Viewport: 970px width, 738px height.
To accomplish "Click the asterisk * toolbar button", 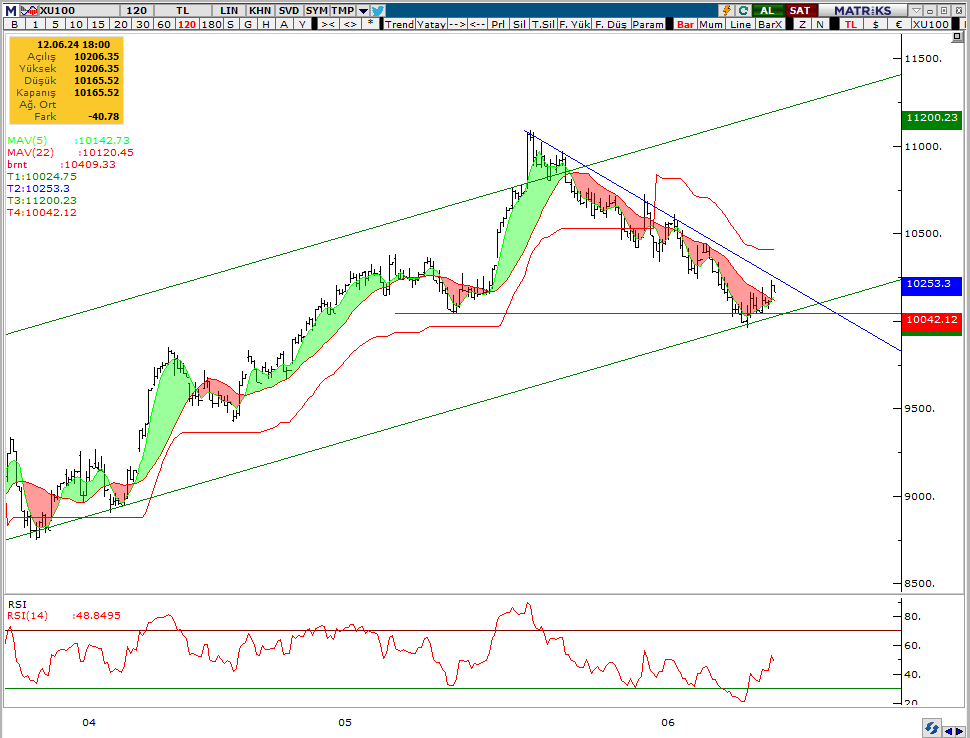I will pos(371,24).
